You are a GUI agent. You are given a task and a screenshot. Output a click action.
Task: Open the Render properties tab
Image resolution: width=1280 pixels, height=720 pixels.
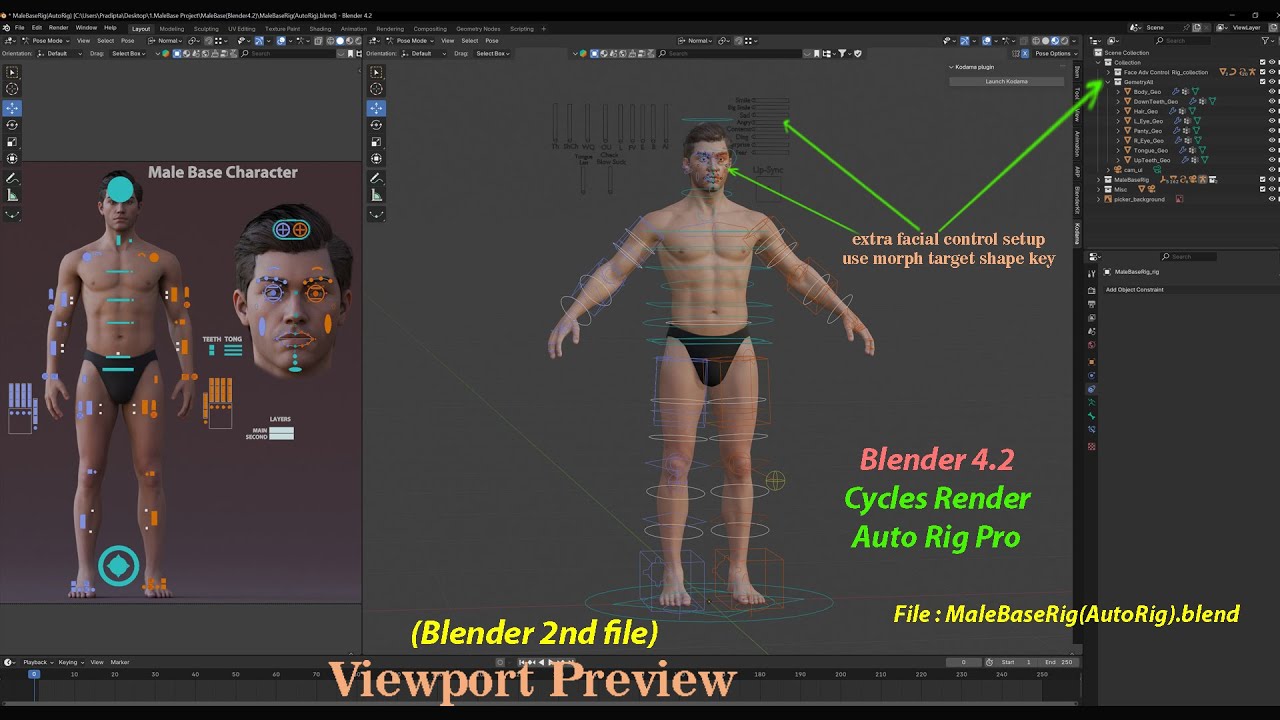[1091, 290]
